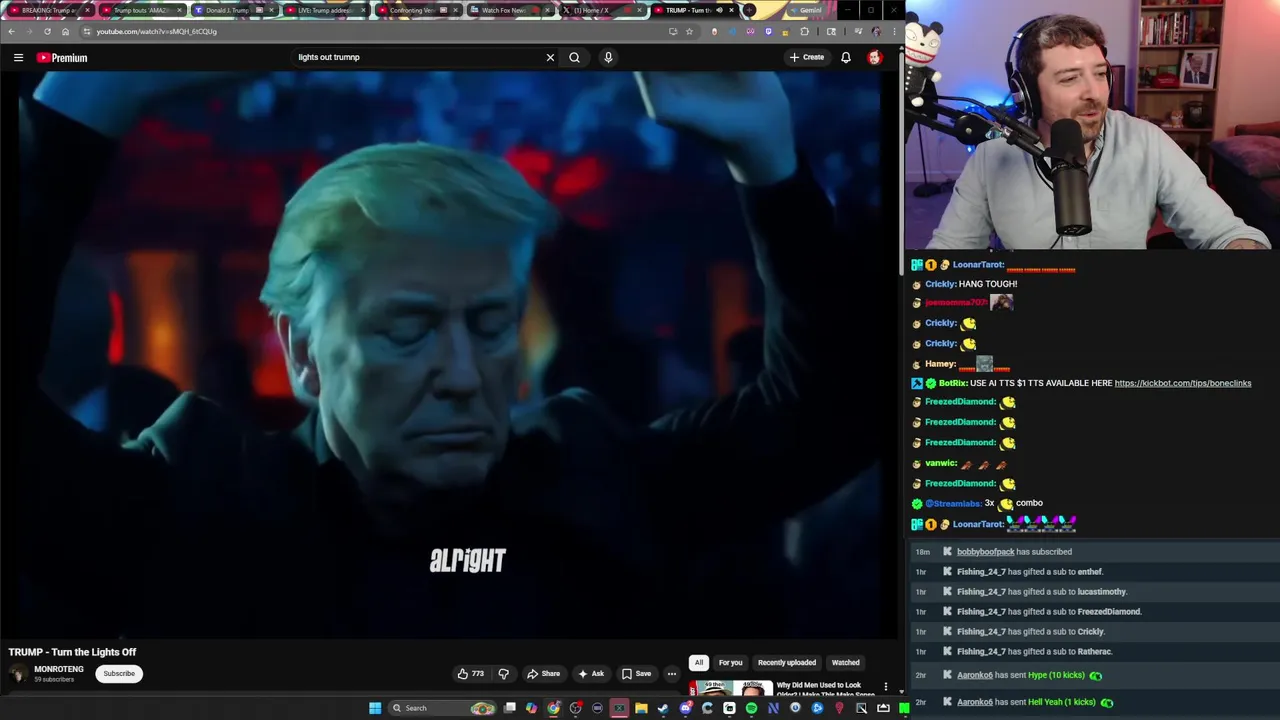1280x720 pixels.
Task: Go to the browser home page
Action: [x=65, y=31]
